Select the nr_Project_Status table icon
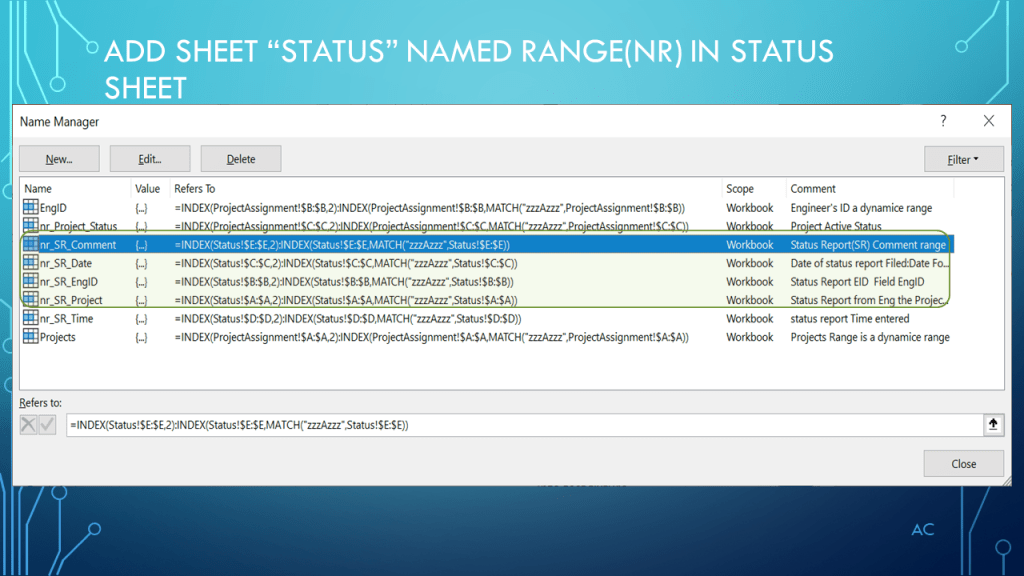The image size is (1024, 576). pos(30,227)
